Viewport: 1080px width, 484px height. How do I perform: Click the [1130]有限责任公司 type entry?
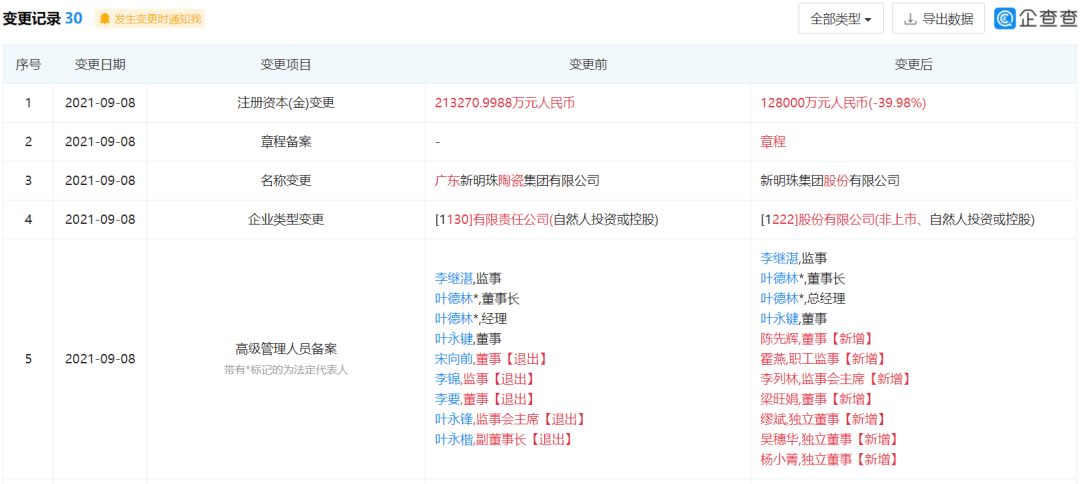click(x=547, y=220)
